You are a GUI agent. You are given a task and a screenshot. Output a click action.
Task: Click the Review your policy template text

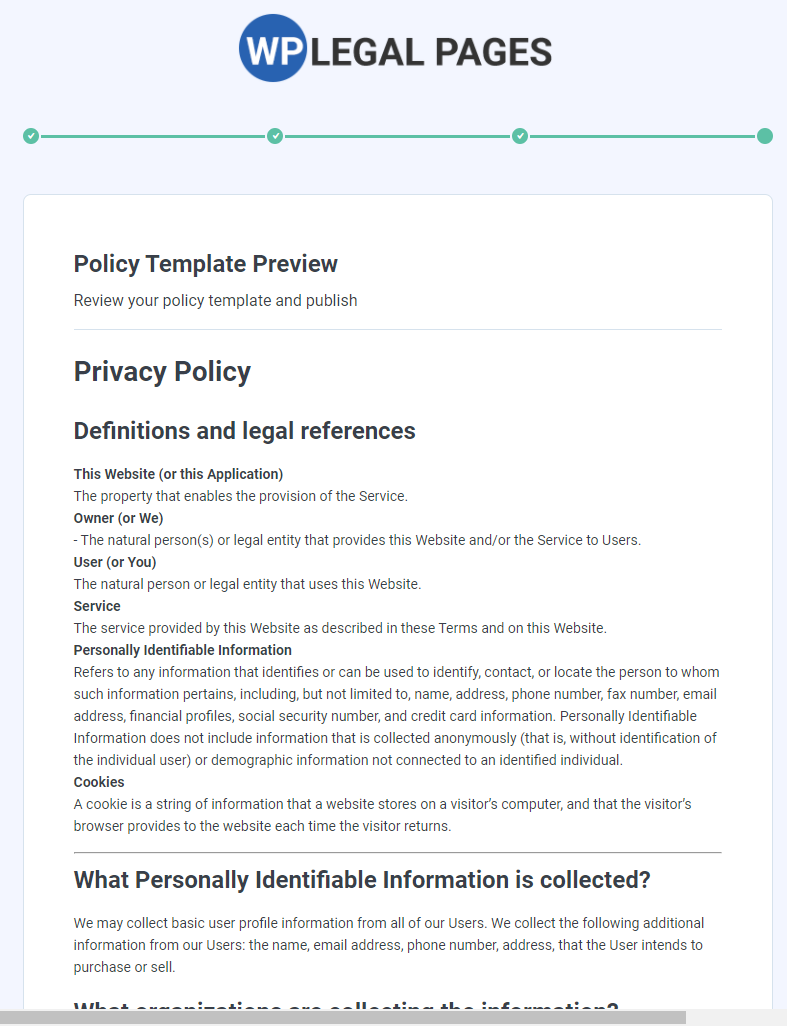[x=214, y=300]
